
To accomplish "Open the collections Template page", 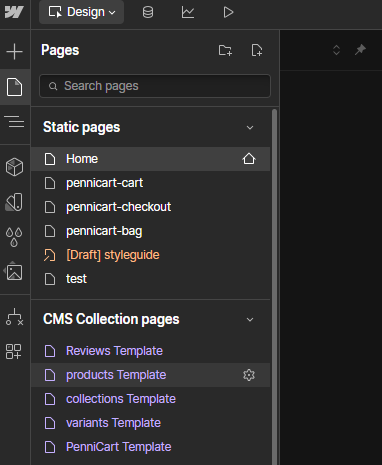I will pos(151,399).
